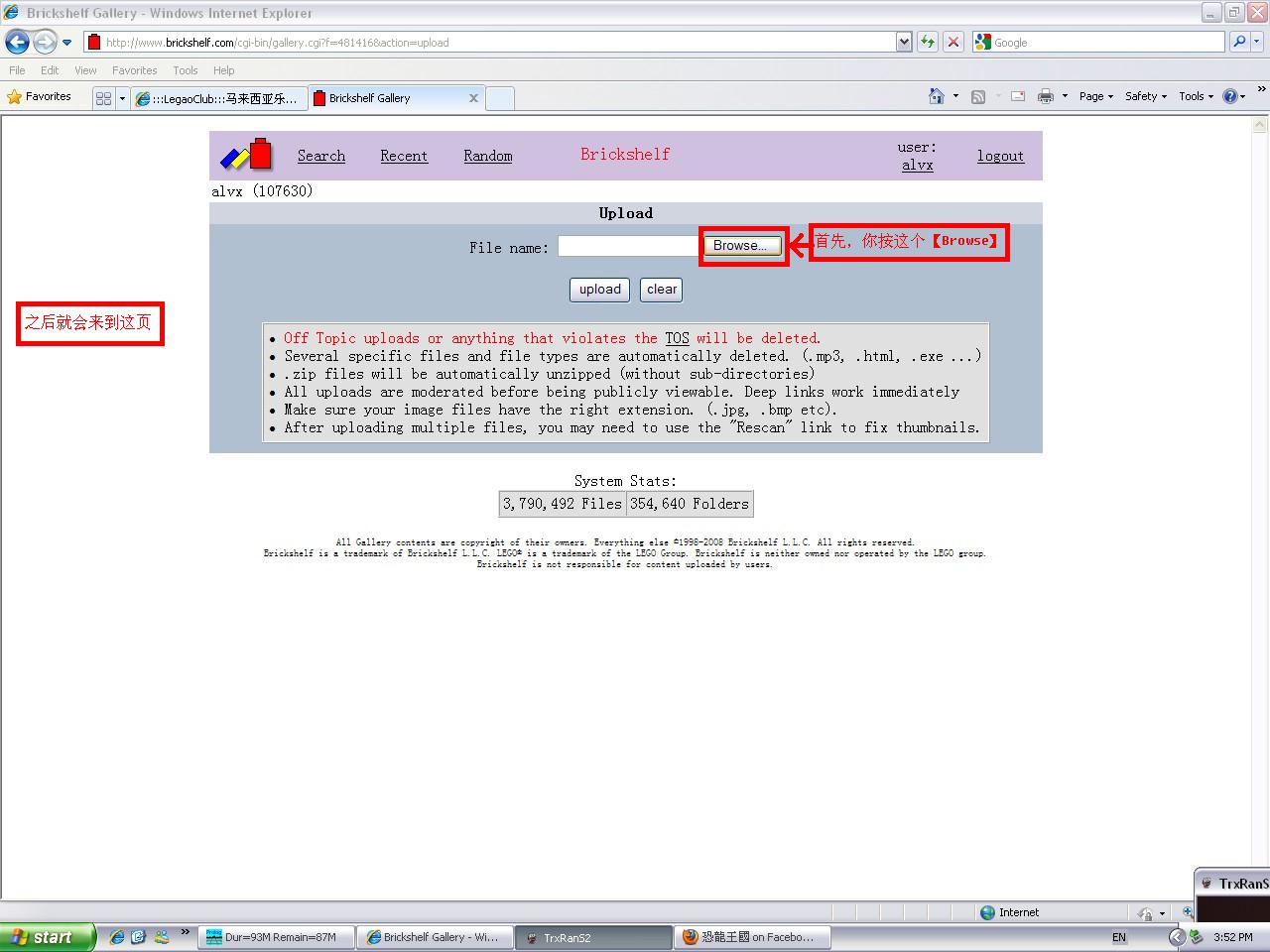Click the blue Help question icon
This screenshot has height=952, width=1270.
coord(1230,96)
